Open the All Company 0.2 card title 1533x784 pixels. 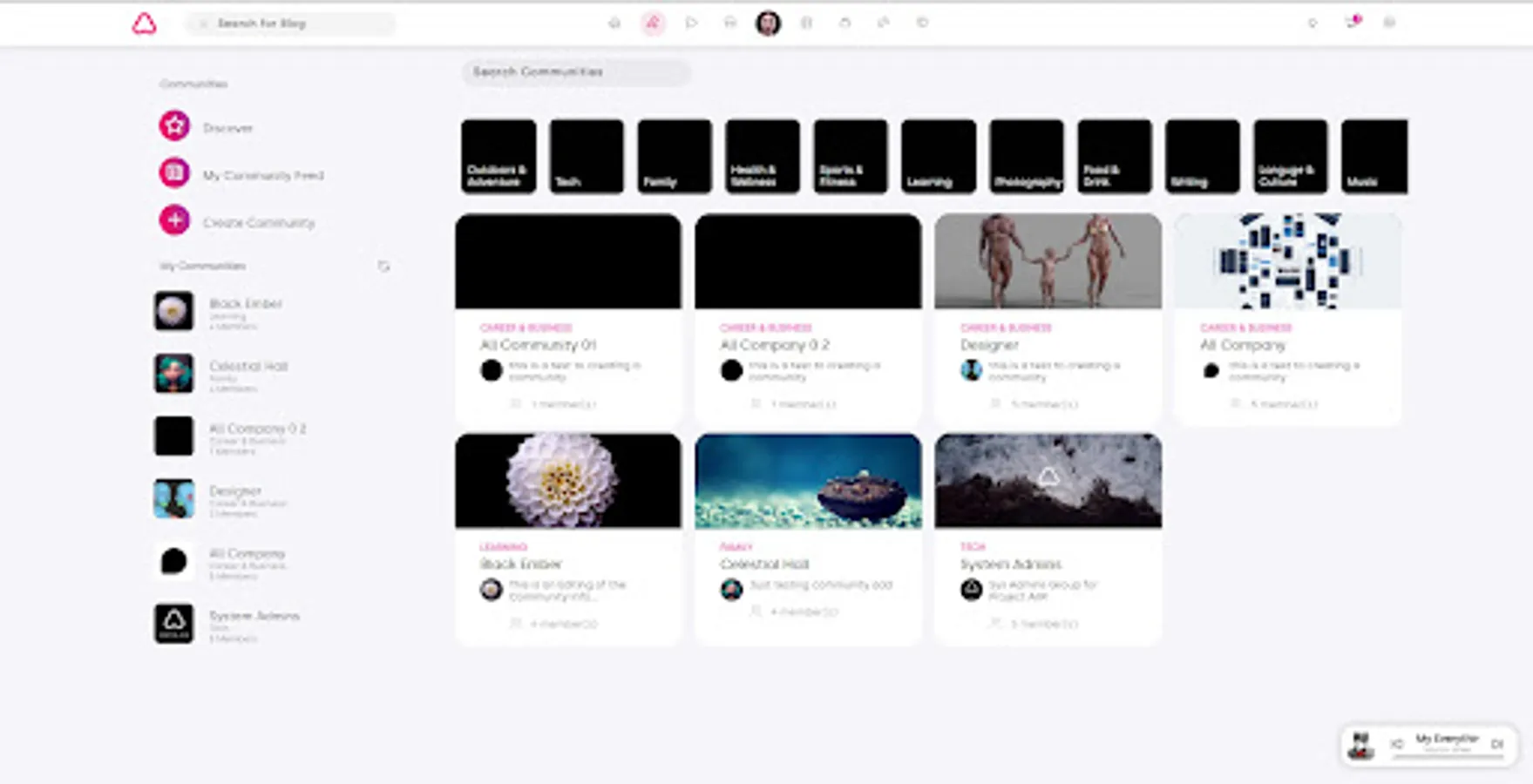775,345
